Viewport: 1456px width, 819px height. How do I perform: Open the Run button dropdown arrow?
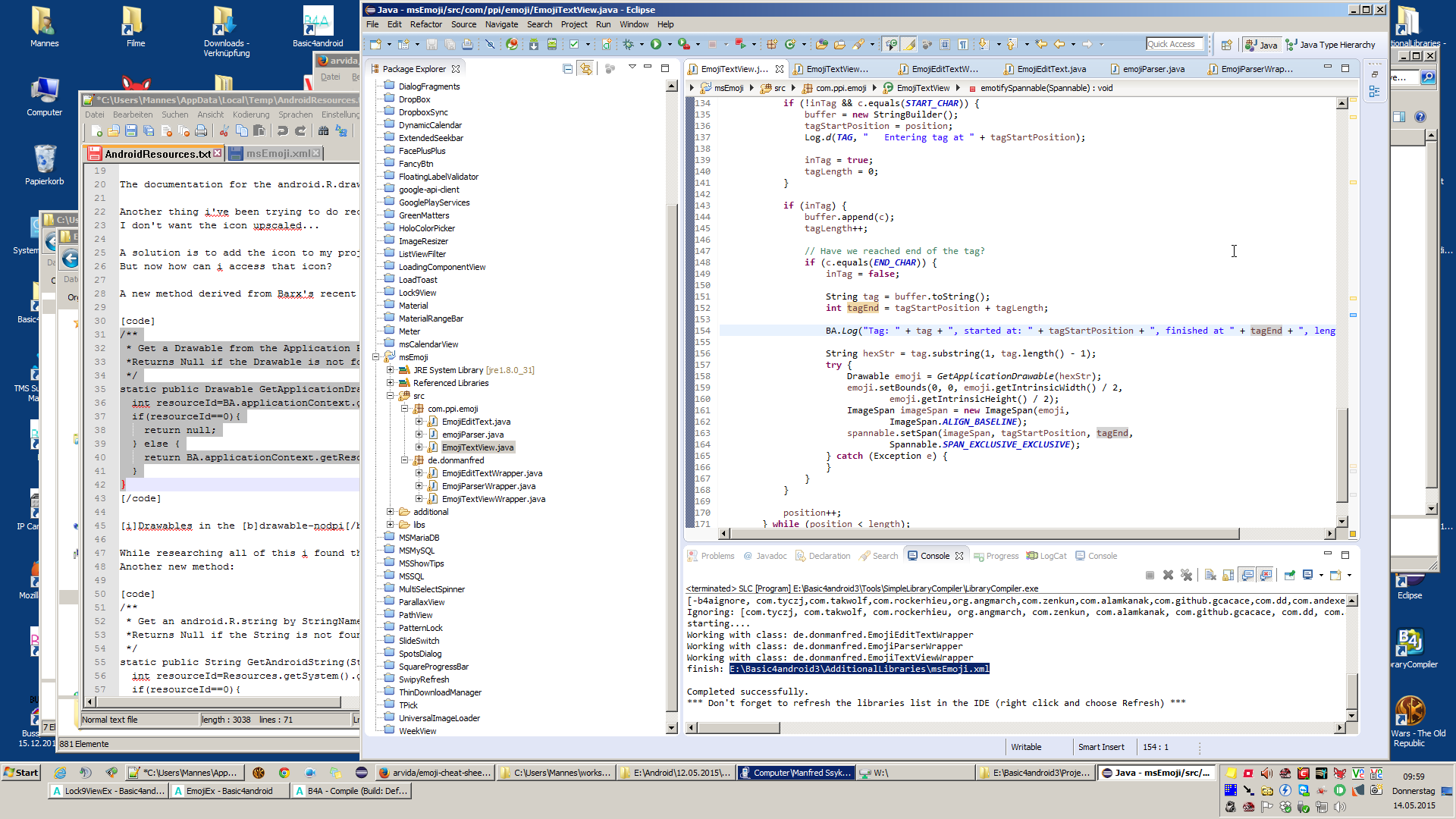pos(669,45)
